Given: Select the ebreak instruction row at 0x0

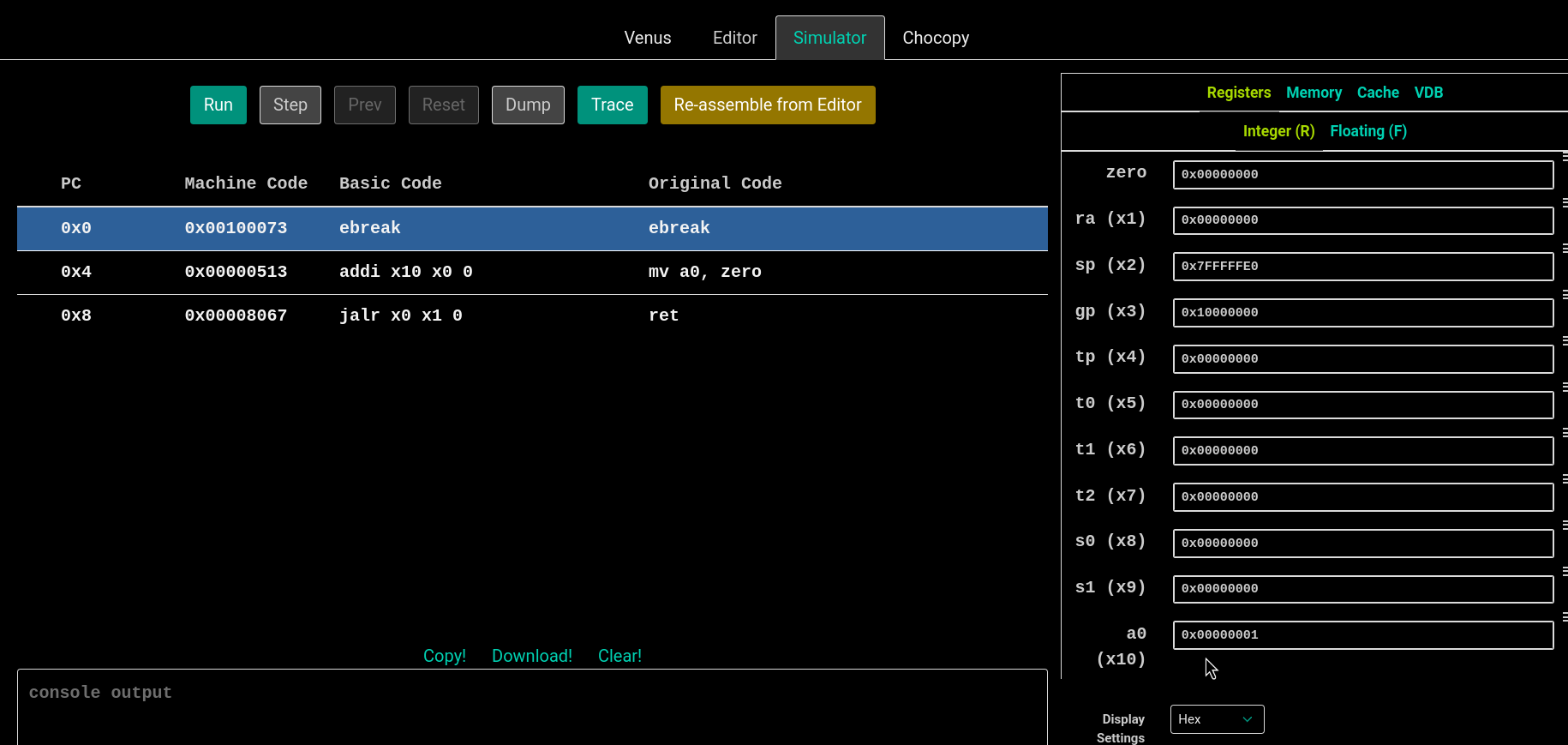Looking at the screenshot, I should pos(532,228).
